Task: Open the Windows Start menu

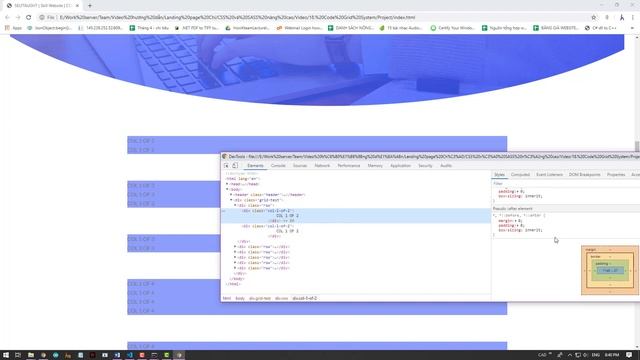Action: (x=6, y=355)
